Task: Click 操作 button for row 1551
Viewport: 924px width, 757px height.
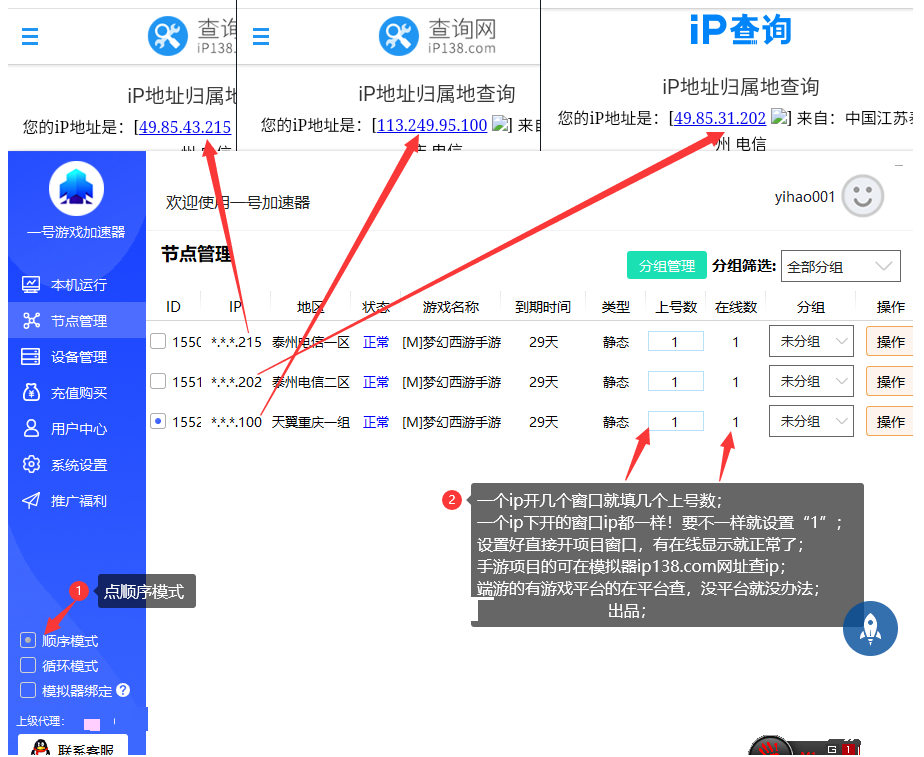Action: click(x=890, y=381)
